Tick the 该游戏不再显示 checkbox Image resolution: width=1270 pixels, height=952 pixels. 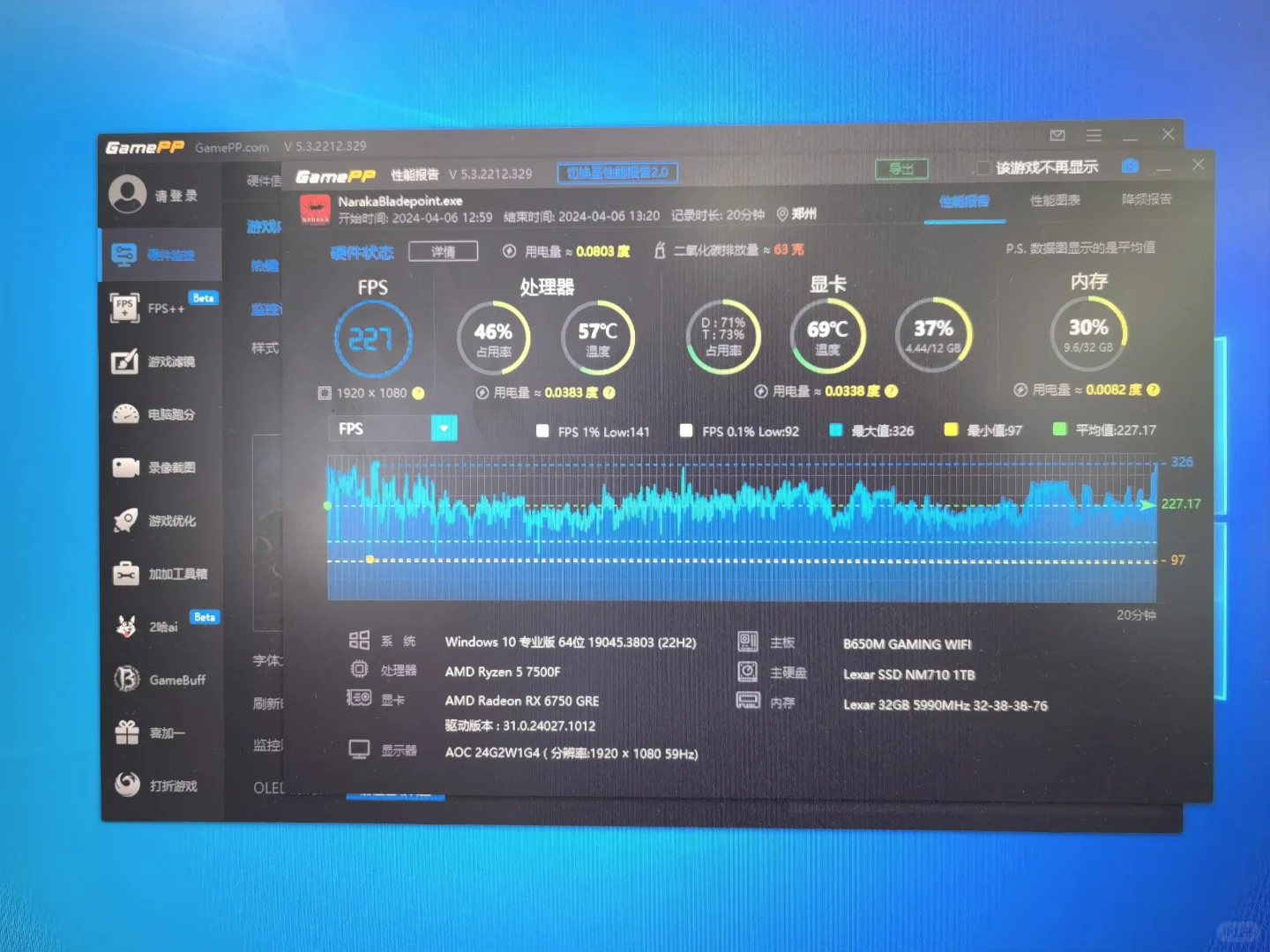click(x=983, y=167)
